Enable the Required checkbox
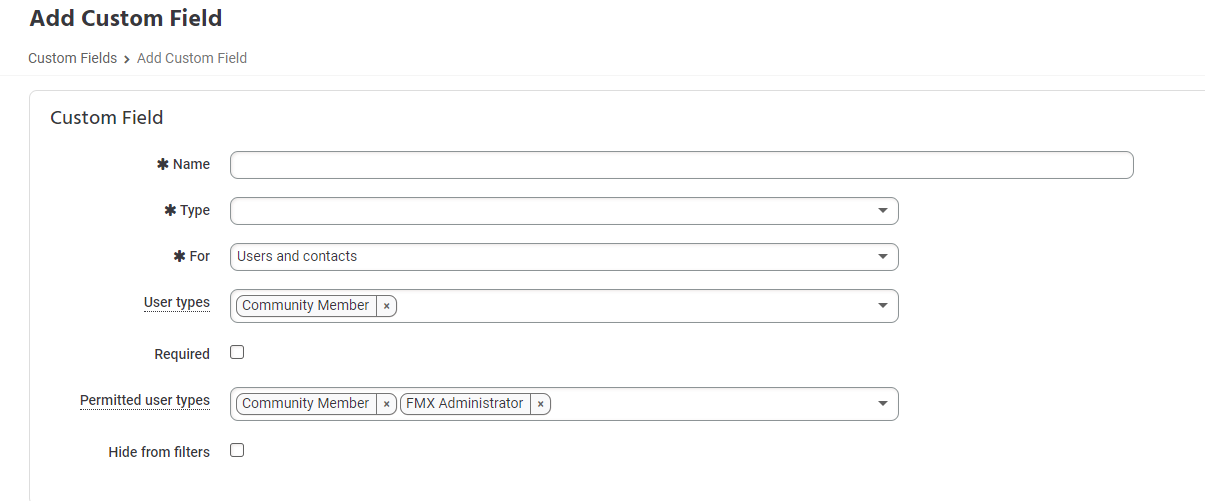The image size is (1205, 501). click(237, 352)
